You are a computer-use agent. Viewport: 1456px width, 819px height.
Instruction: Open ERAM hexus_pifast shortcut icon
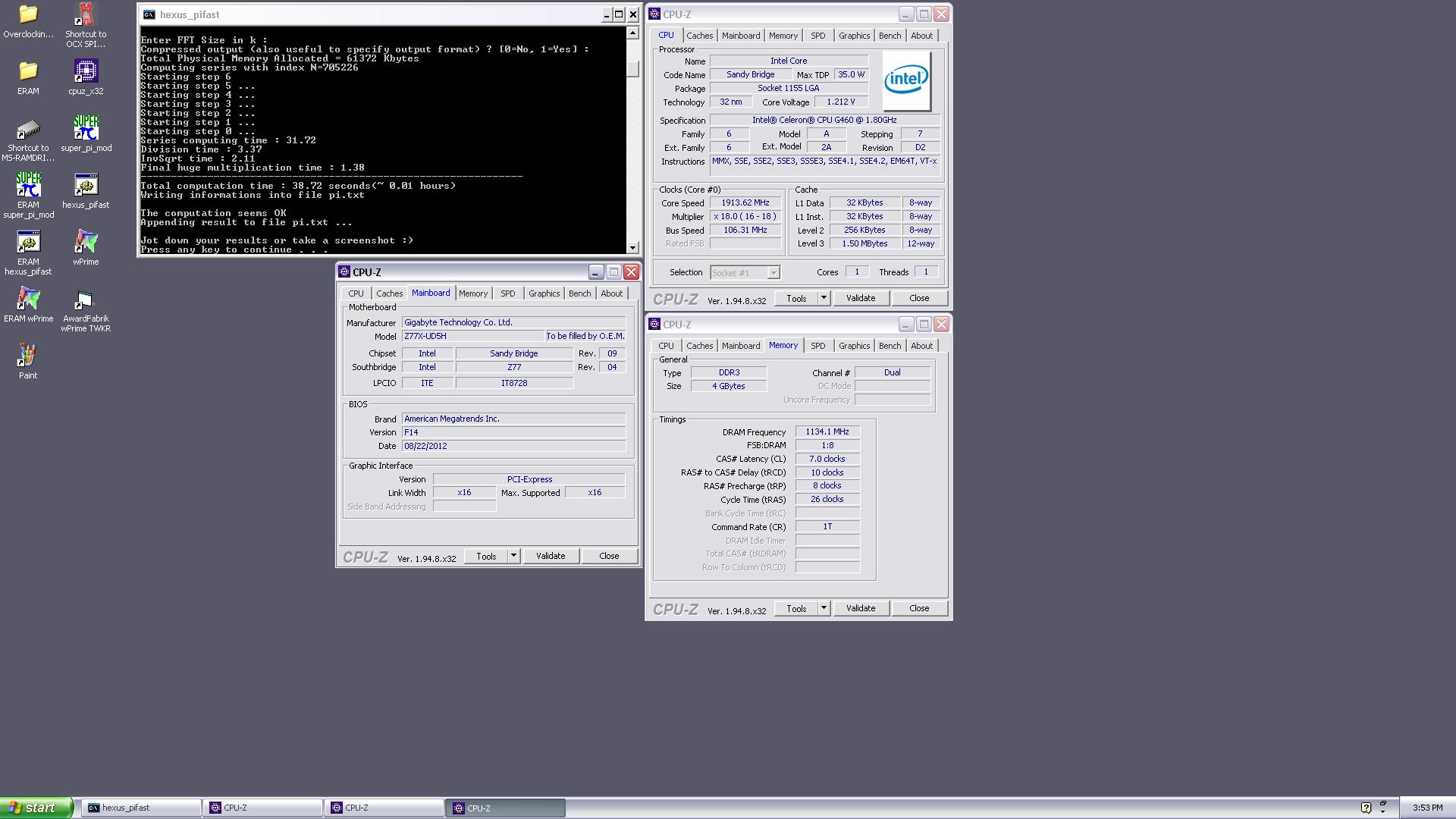28,253
